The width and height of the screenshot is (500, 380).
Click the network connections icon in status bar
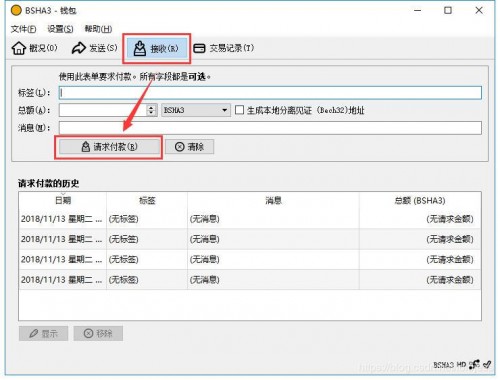(x=474, y=365)
